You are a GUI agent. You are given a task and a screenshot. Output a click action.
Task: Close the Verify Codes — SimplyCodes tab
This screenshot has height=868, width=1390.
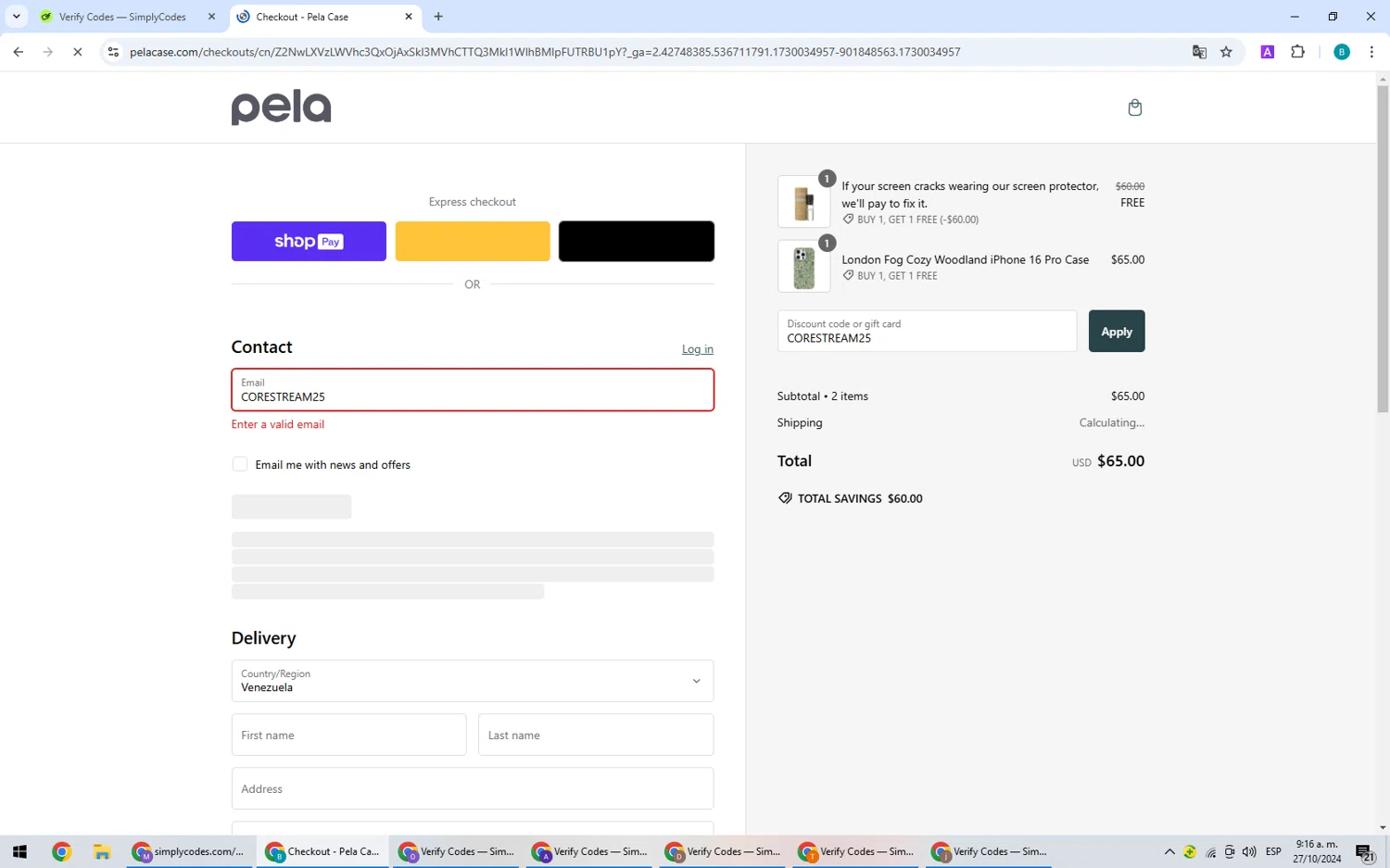tap(211, 17)
